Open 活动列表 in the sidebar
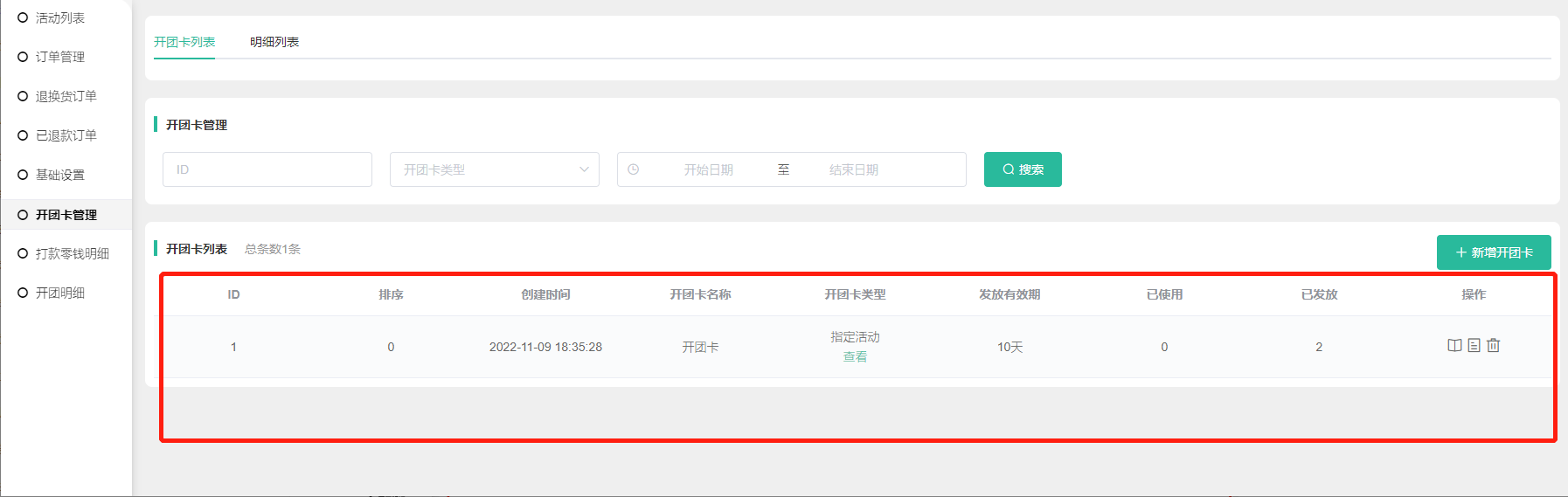Viewport: 1568px width, 497px height. (x=59, y=17)
